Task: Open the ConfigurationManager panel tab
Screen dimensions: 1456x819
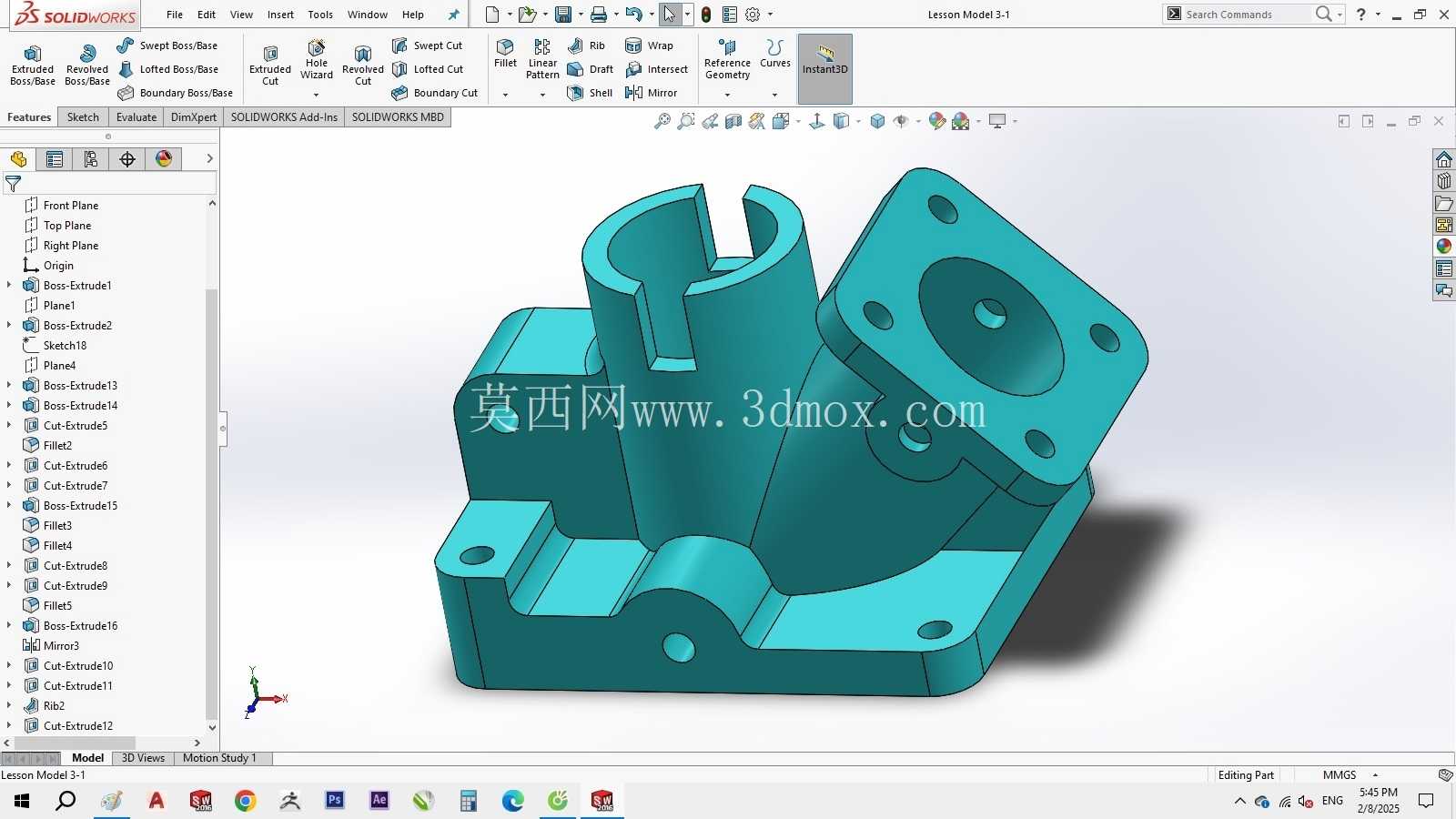Action: coord(91,159)
